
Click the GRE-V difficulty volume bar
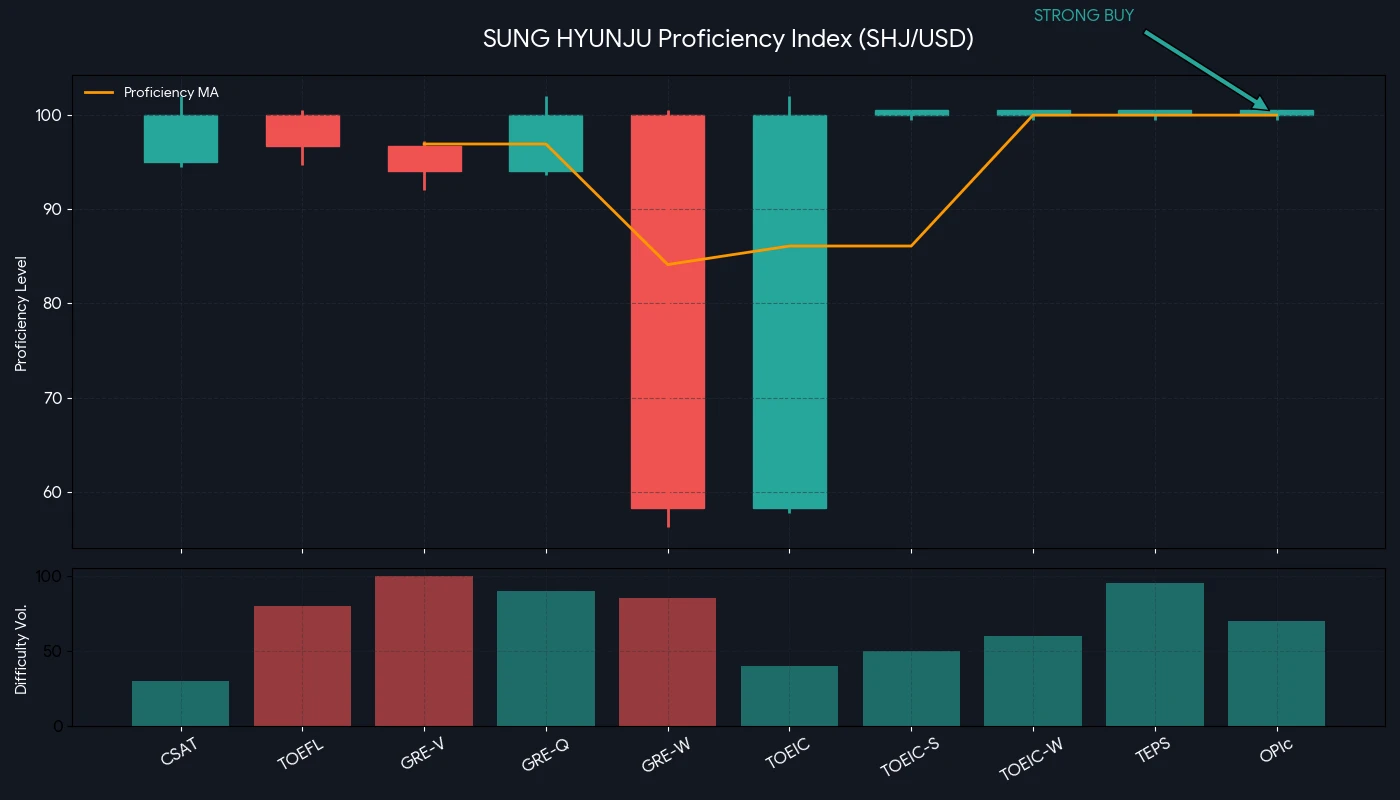click(424, 651)
